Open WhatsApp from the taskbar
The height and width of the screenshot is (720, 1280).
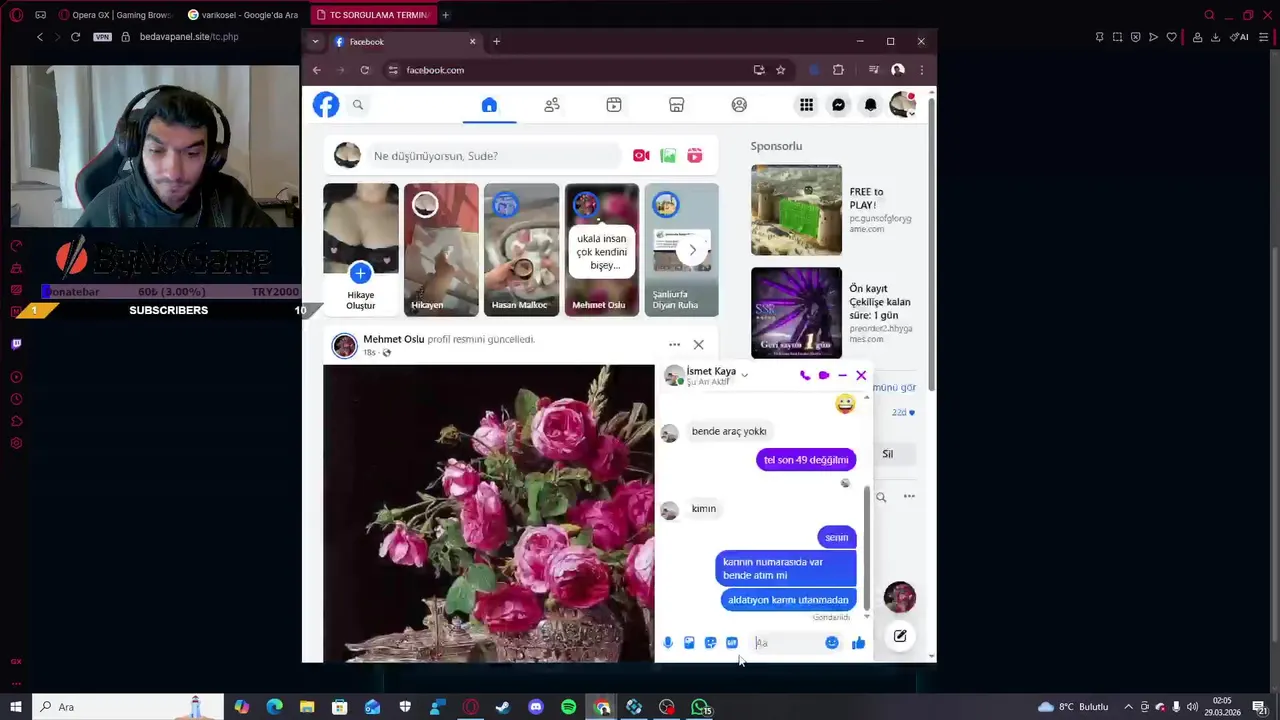pyautogui.click(x=700, y=707)
